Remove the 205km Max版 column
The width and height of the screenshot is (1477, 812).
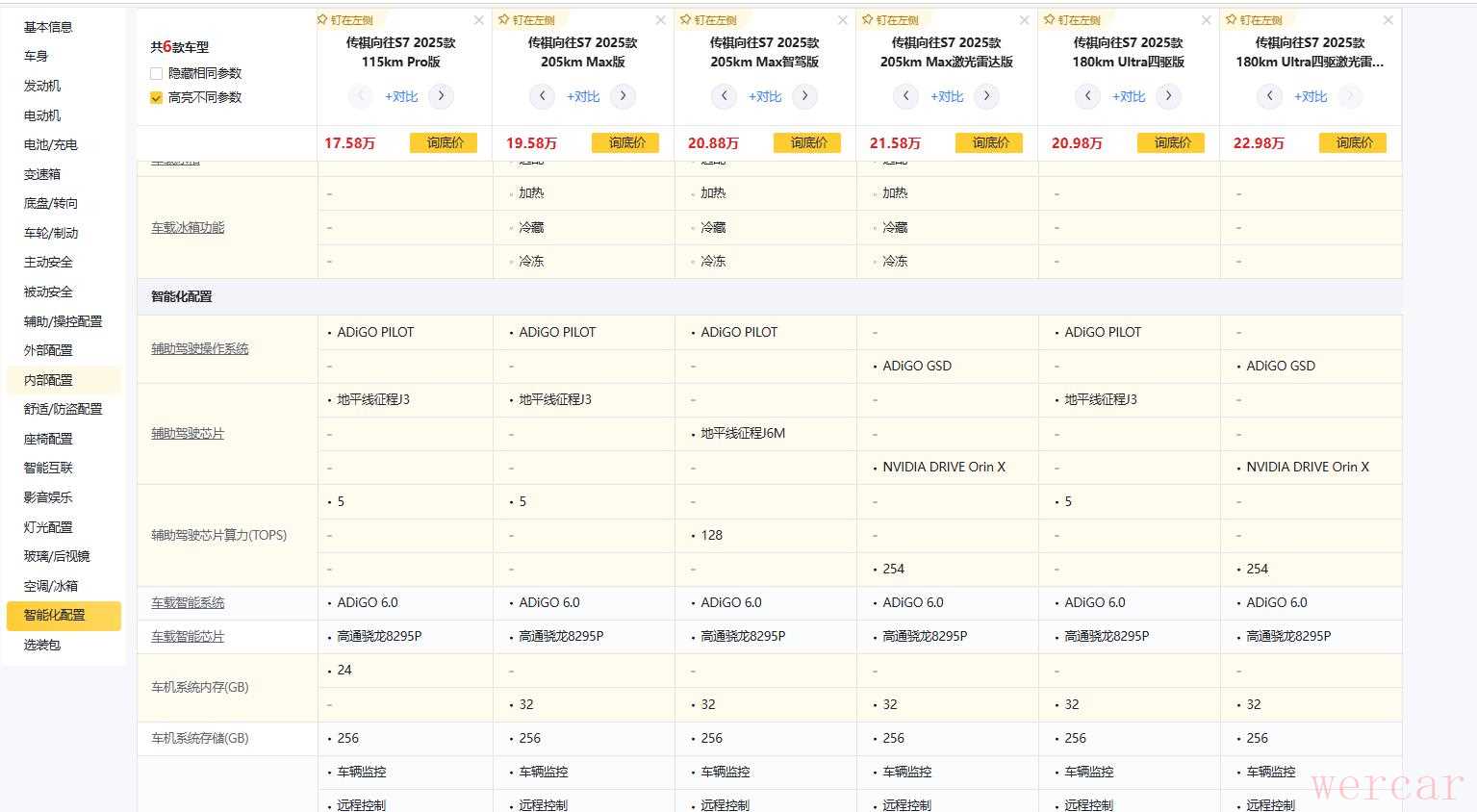click(x=660, y=20)
